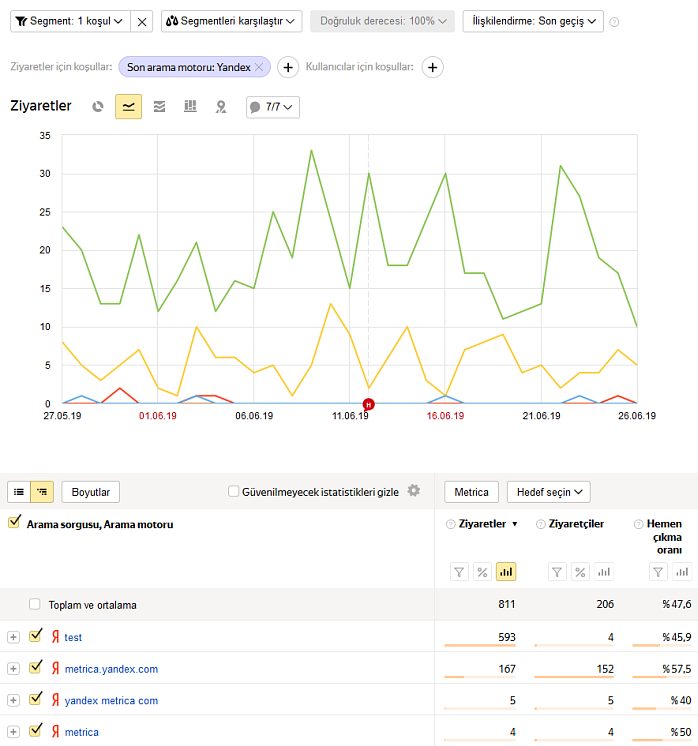The height and width of the screenshot is (746, 698).
Task: Click the %47,6 bounce rate total
Action: 677,604
